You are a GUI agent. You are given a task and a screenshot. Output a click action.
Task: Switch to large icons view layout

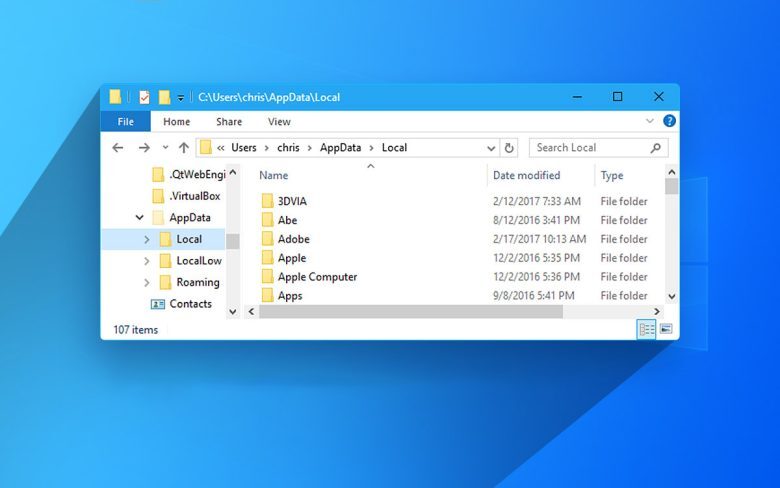point(666,329)
